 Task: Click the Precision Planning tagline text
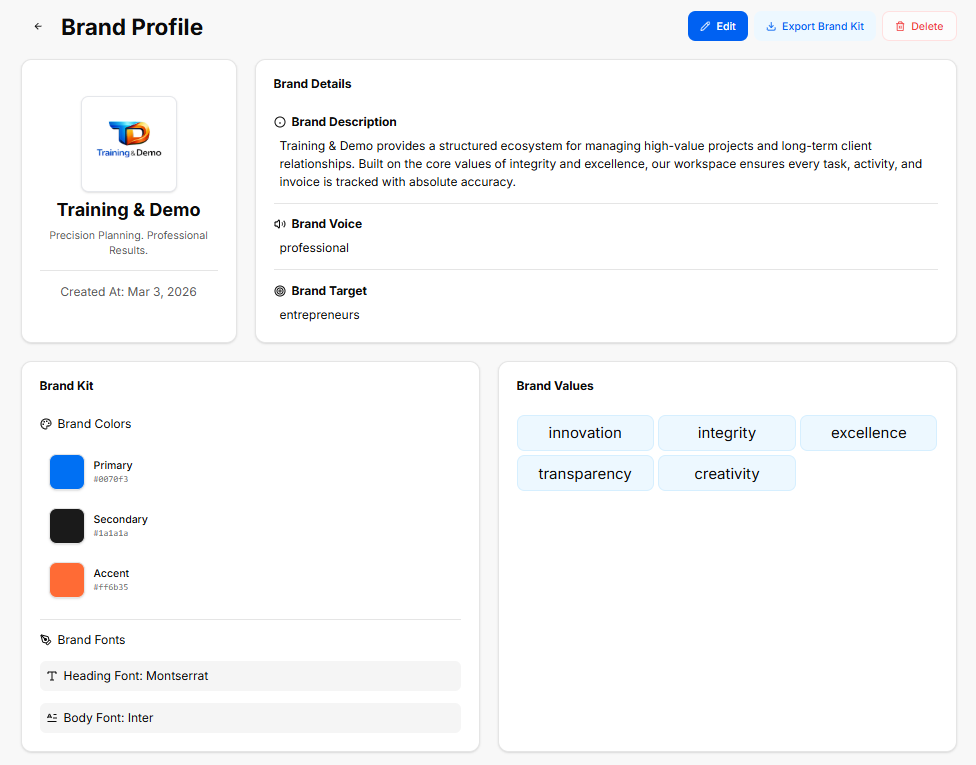coord(129,243)
